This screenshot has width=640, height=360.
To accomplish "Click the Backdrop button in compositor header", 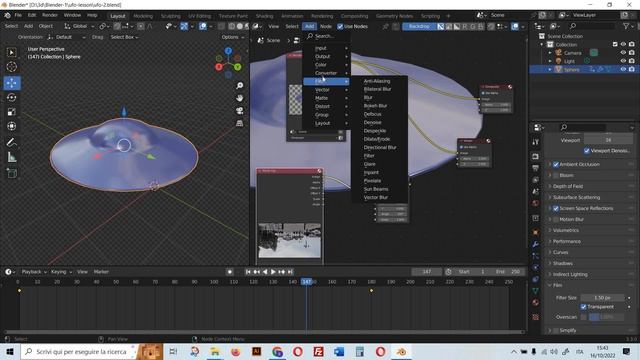I will coord(419,27).
